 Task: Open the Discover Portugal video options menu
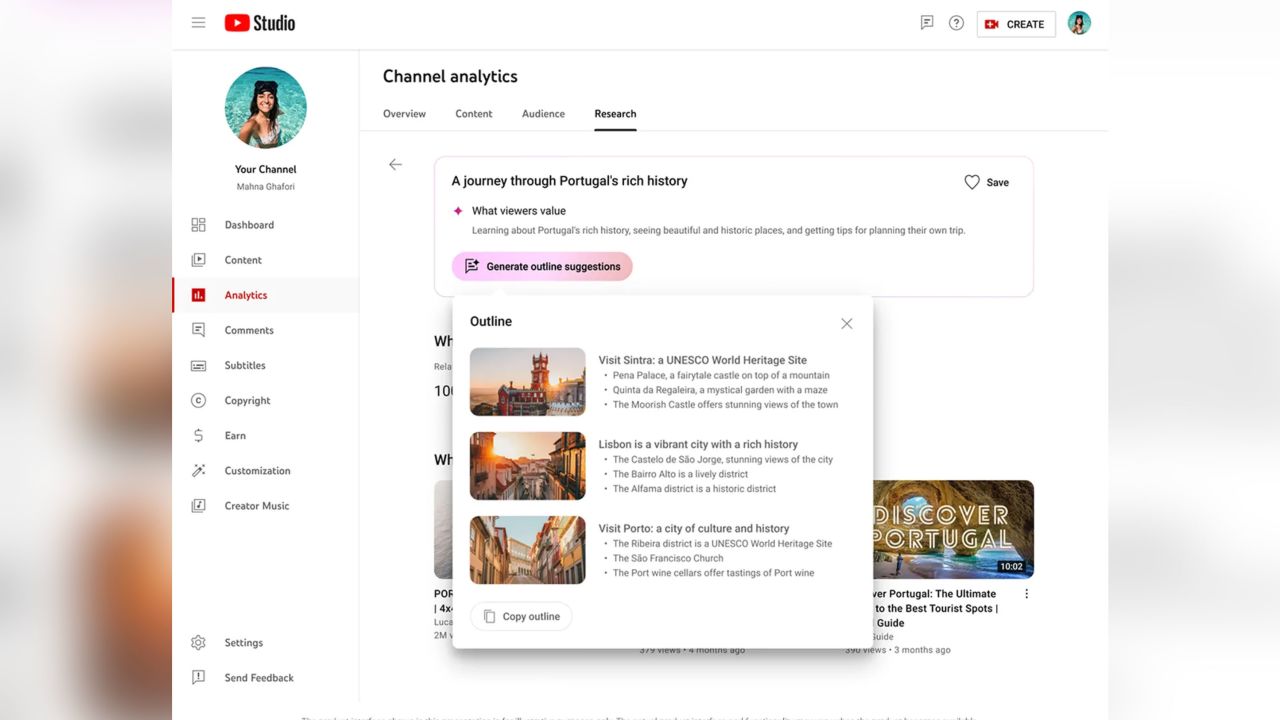point(1026,593)
